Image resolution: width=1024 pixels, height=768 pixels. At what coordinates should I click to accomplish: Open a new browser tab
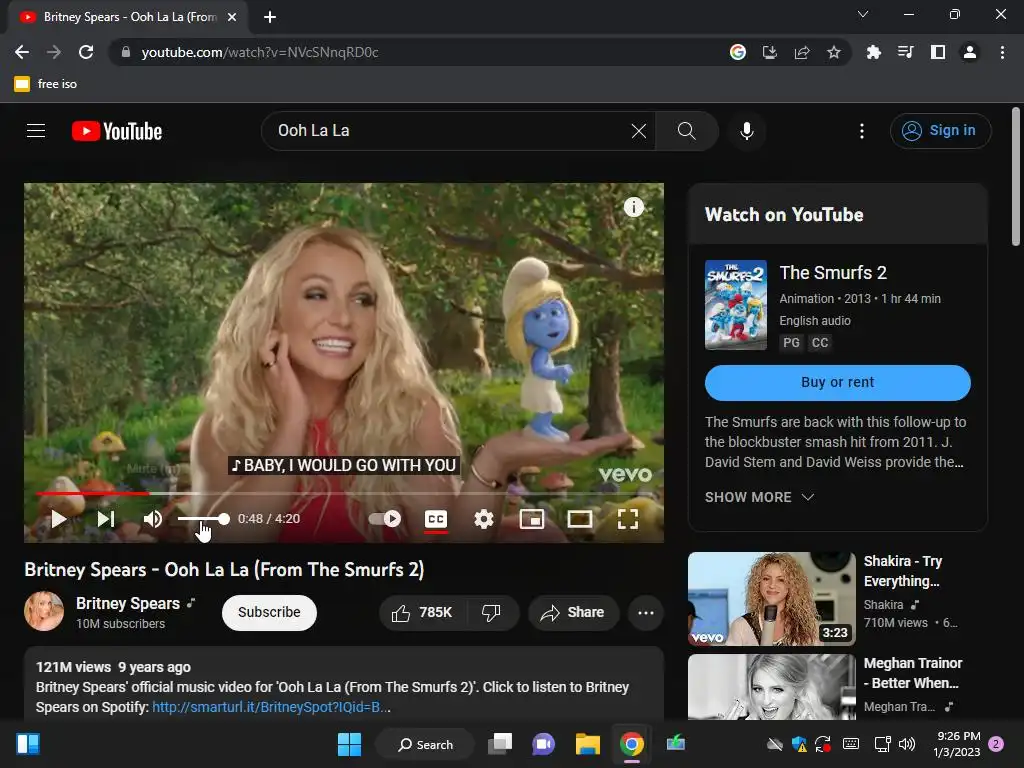tap(270, 17)
